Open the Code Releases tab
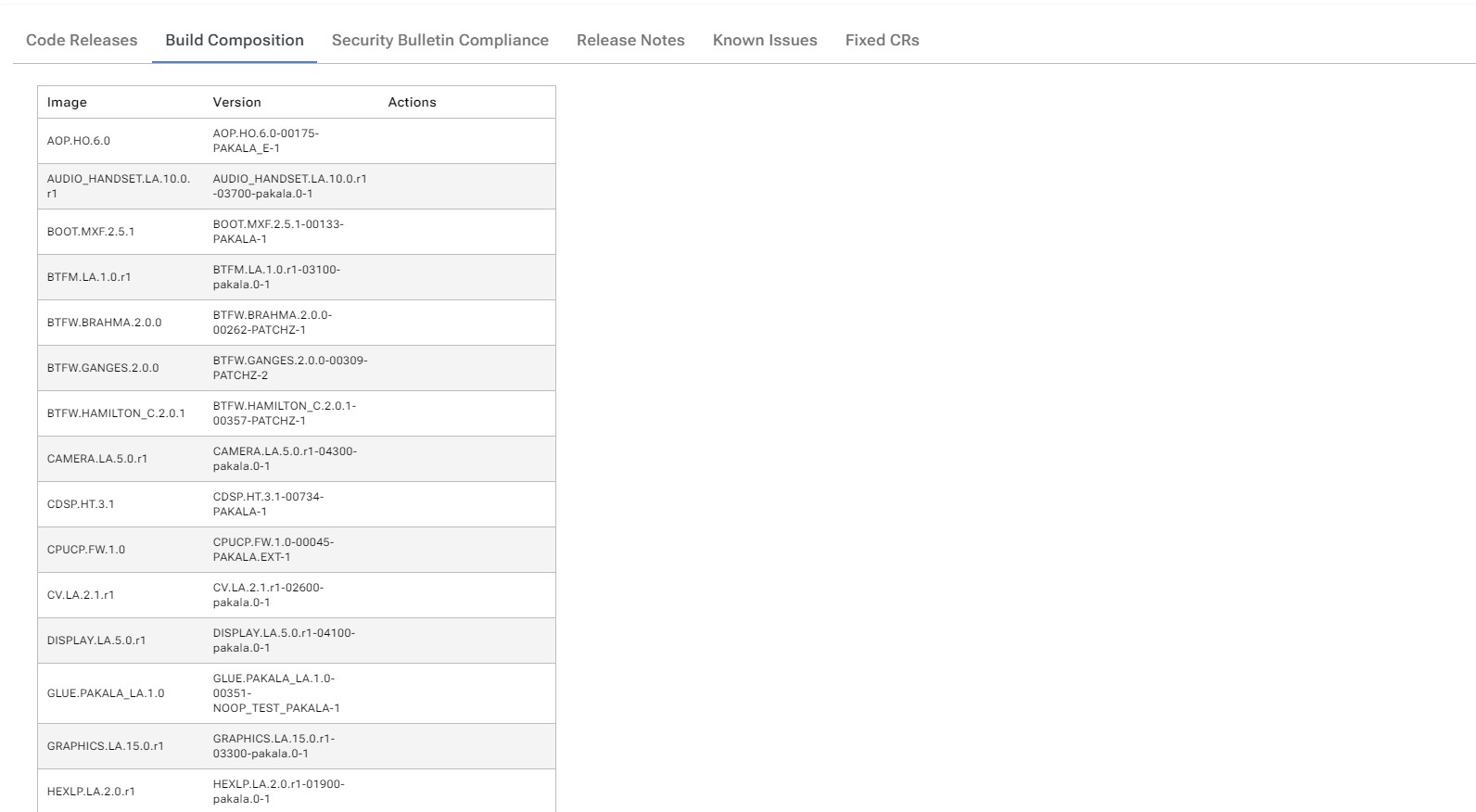 click(x=82, y=40)
